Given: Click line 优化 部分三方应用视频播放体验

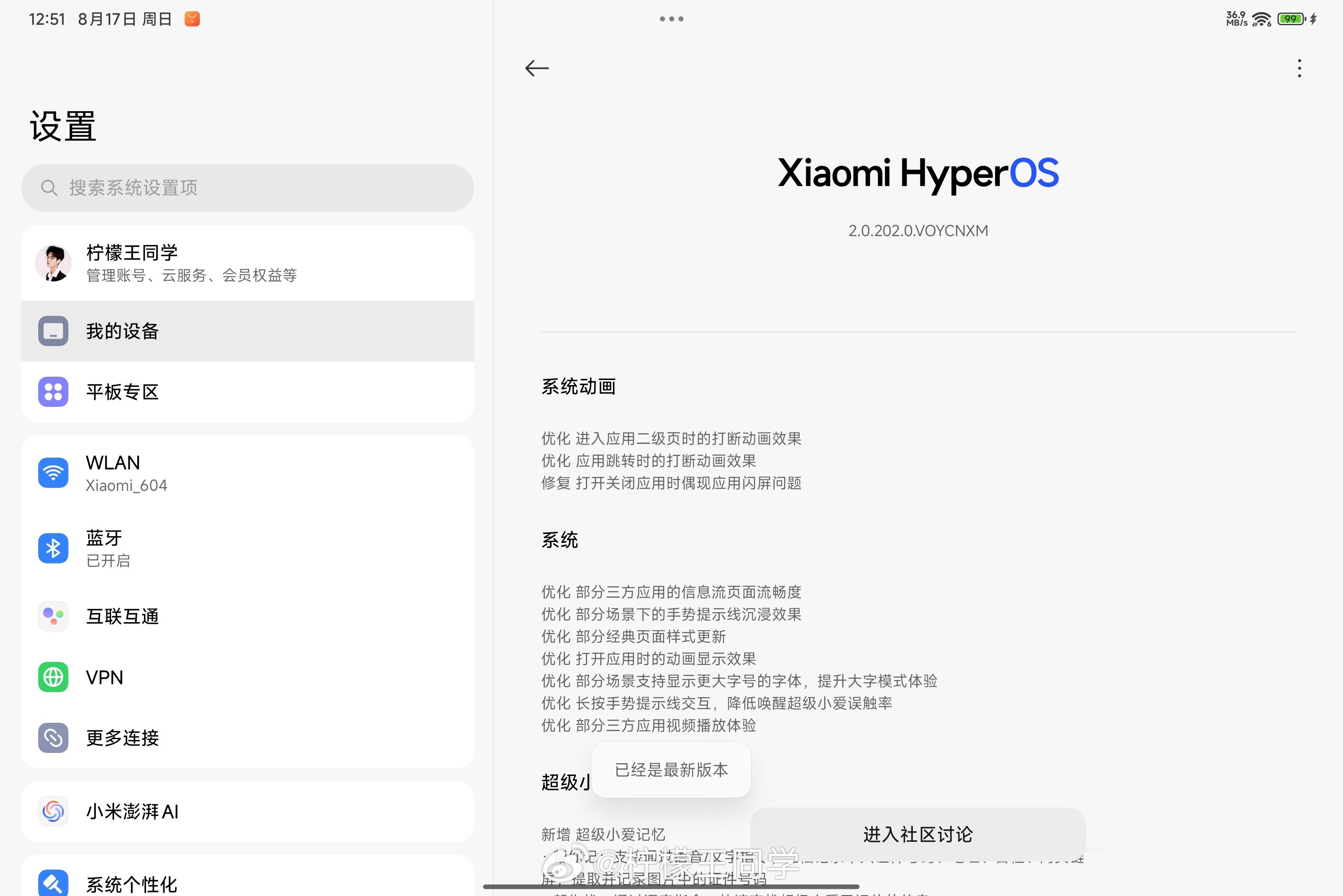Looking at the screenshot, I should [649, 726].
